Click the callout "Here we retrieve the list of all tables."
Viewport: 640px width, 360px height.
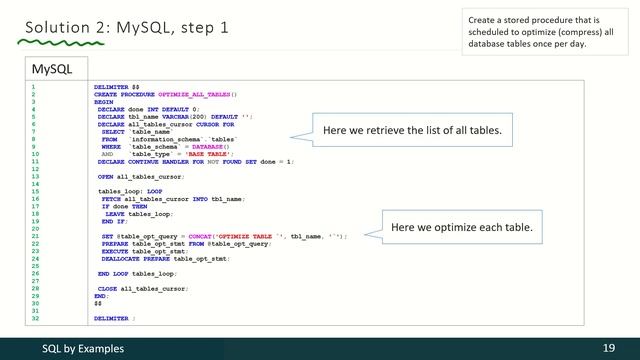[x=412, y=130]
